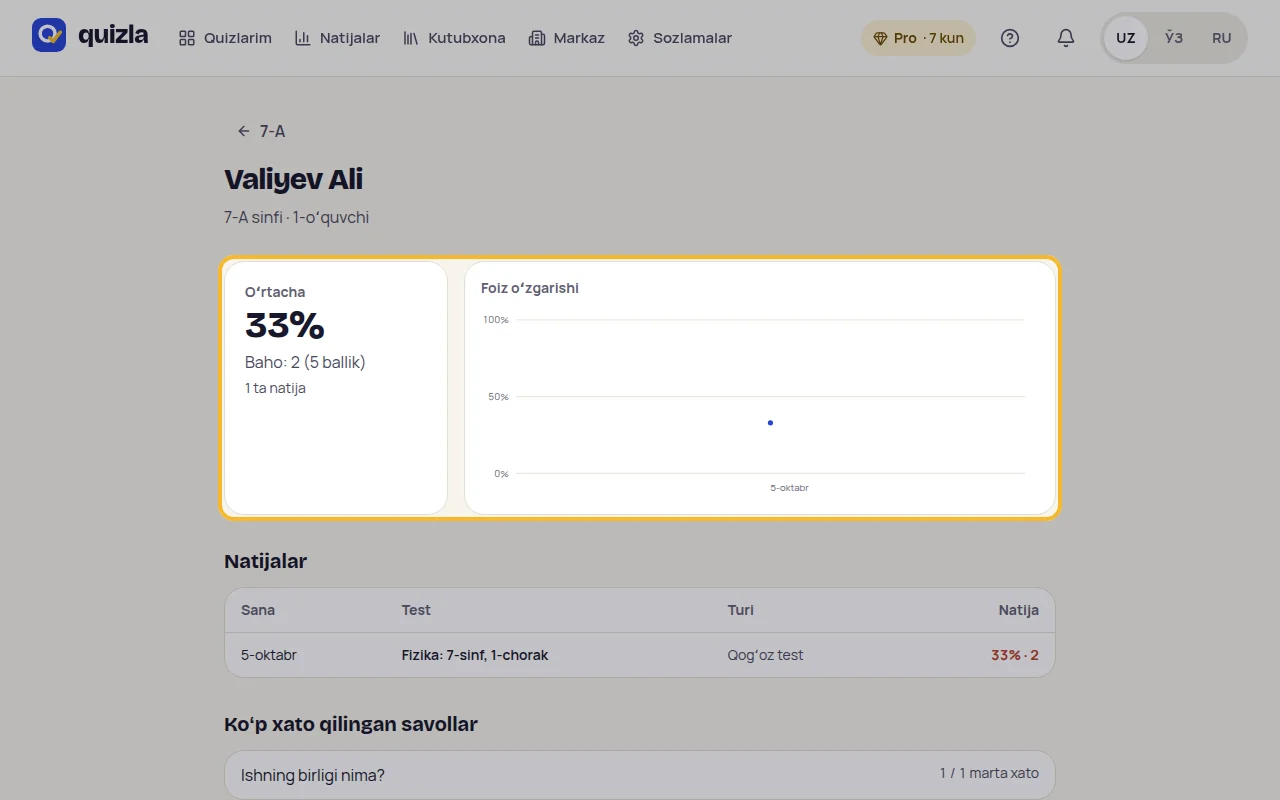Screen dimensions: 1280x800
Task: Switch language to UZ
Action: click(1126, 38)
